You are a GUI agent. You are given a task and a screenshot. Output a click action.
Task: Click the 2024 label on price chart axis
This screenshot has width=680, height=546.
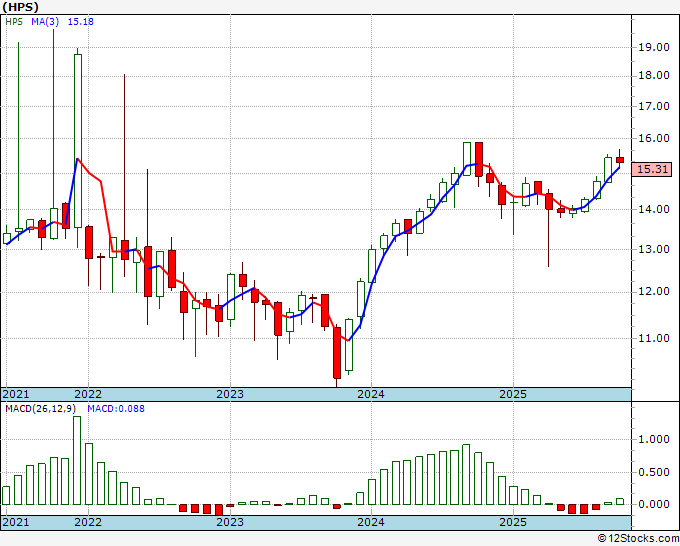(x=371, y=394)
